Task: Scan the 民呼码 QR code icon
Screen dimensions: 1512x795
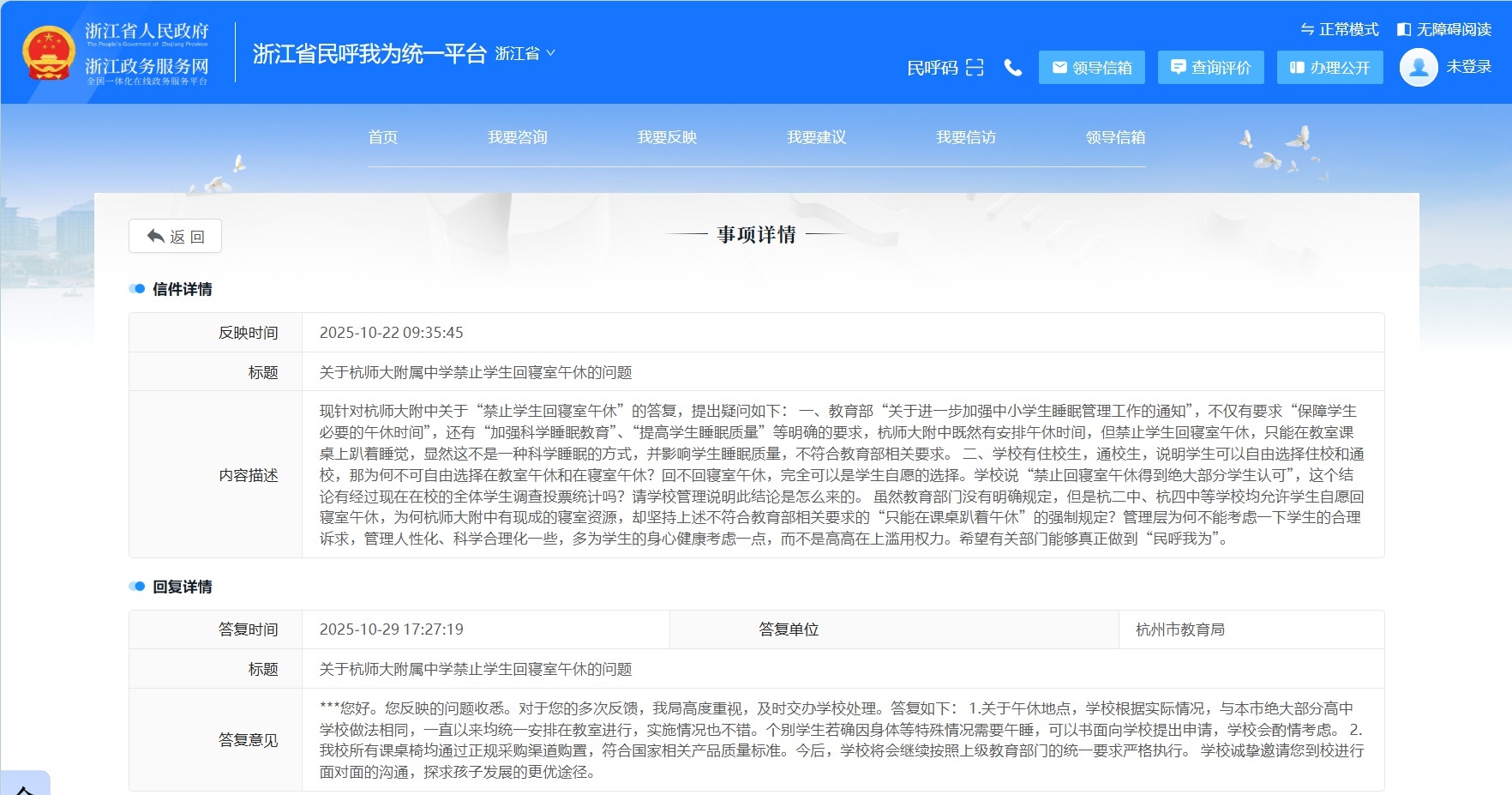Action: coord(975,68)
